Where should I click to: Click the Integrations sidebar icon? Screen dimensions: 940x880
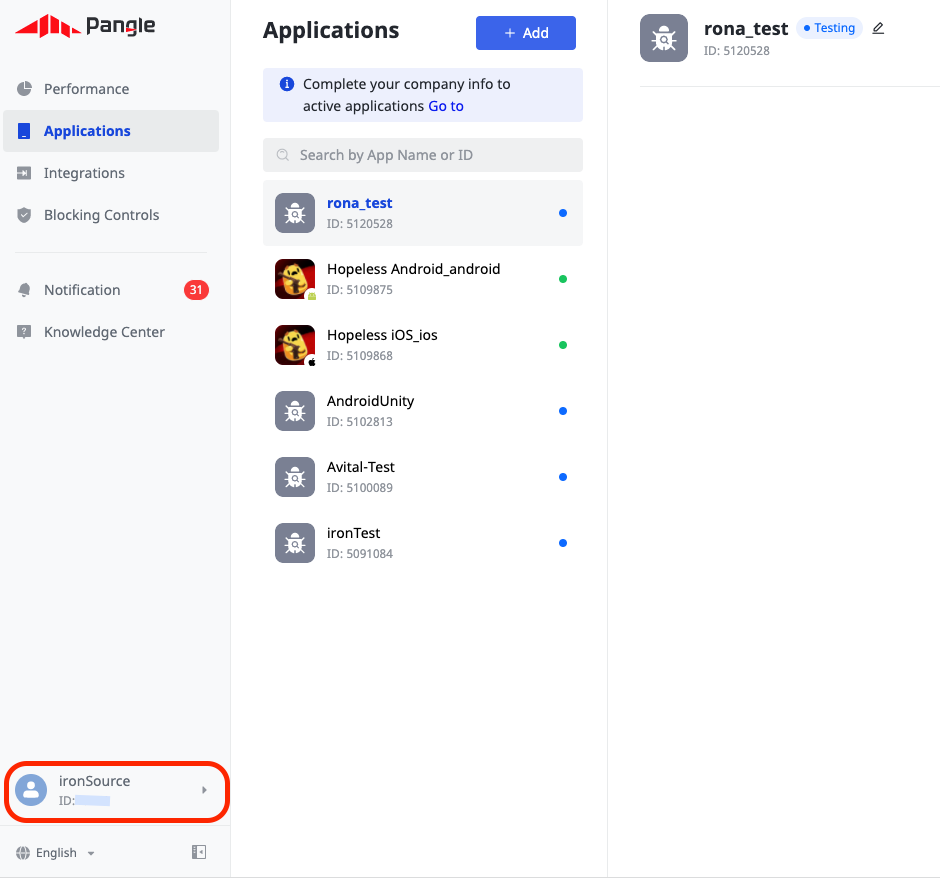point(24,173)
